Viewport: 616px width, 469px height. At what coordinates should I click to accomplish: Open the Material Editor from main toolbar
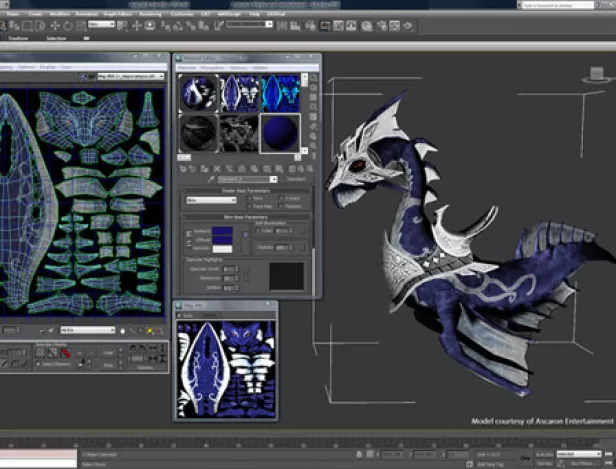(367, 26)
